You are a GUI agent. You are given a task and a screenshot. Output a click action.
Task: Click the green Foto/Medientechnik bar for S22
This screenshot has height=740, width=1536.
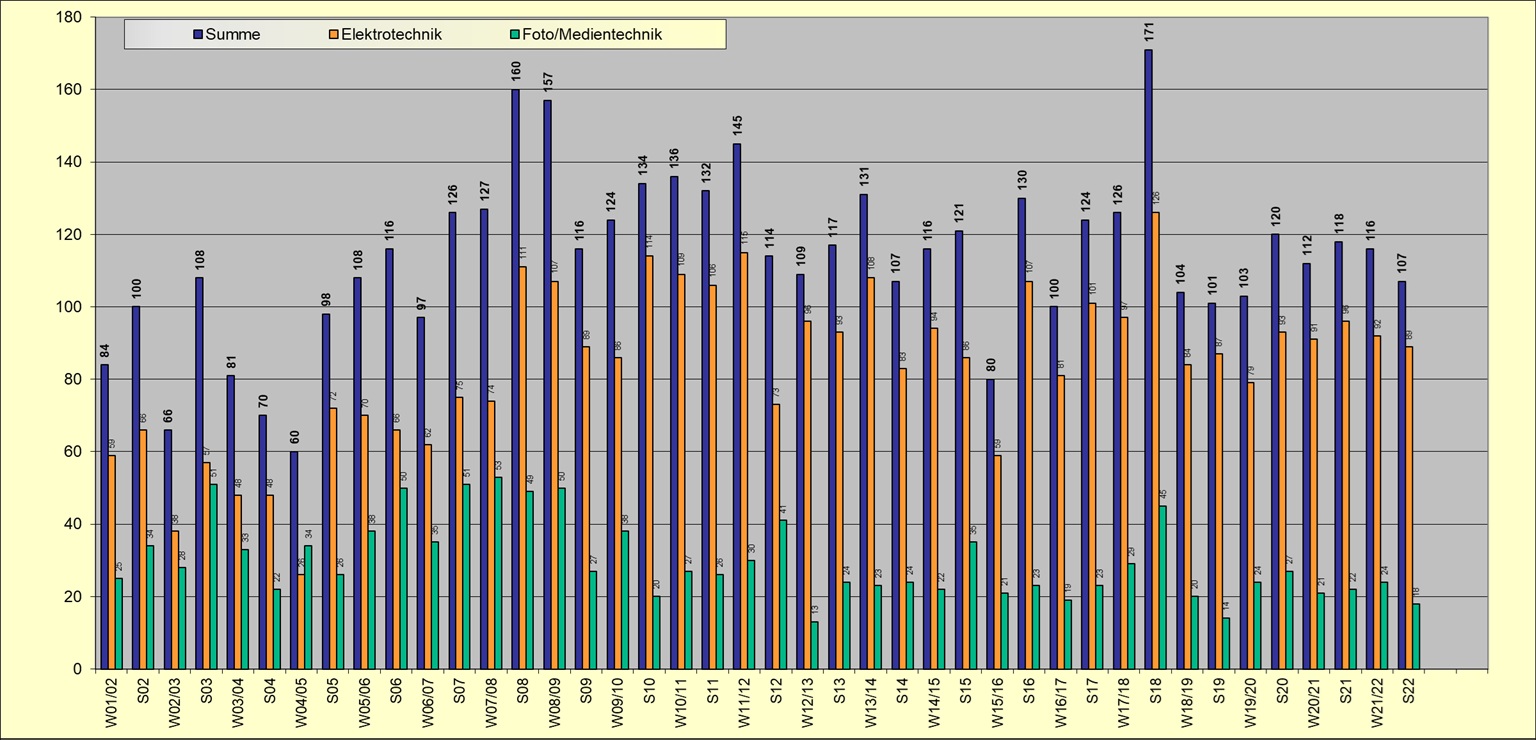(1416, 636)
